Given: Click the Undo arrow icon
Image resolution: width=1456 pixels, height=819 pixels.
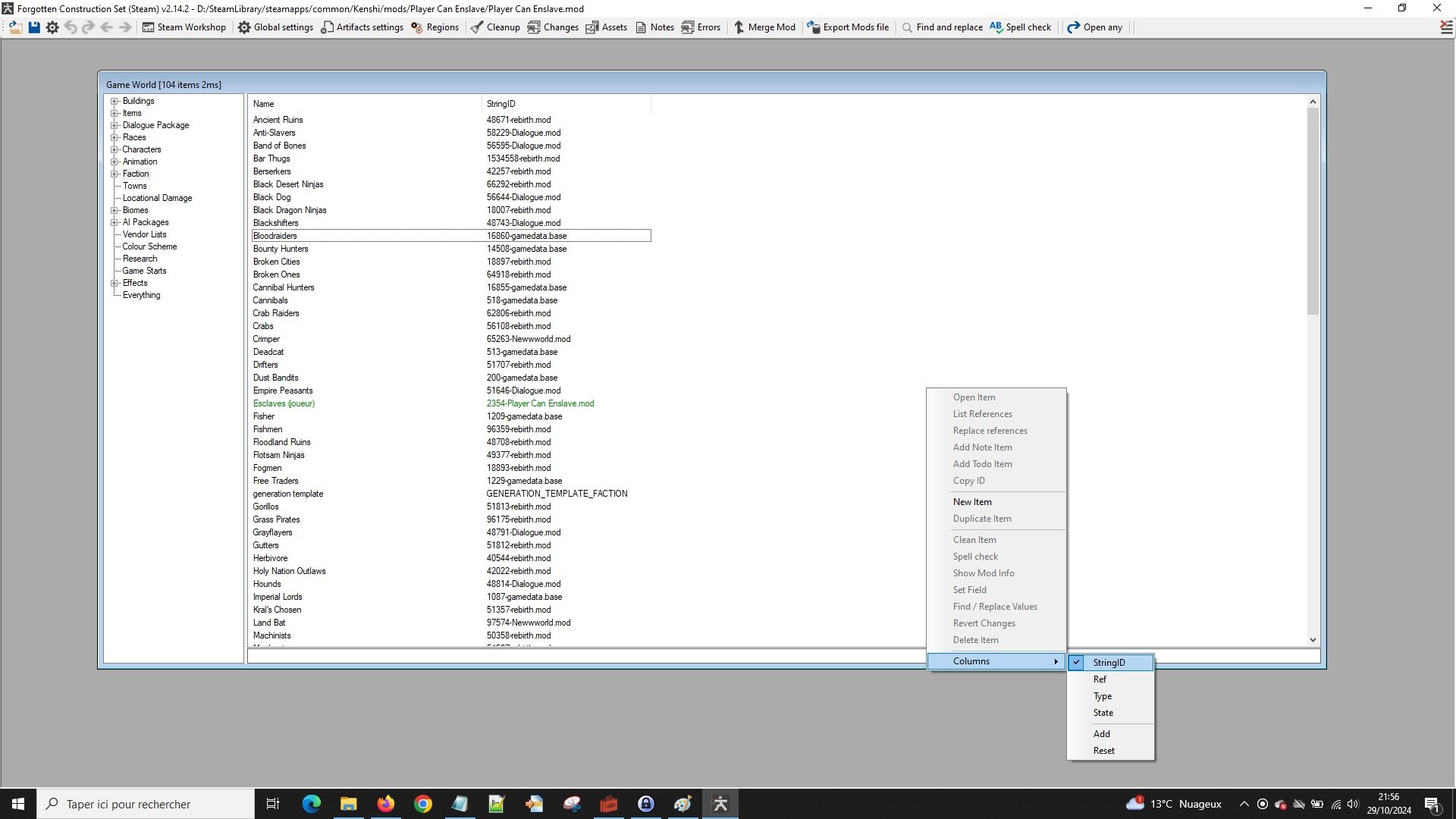Looking at the screenshot, I should 71,27.
